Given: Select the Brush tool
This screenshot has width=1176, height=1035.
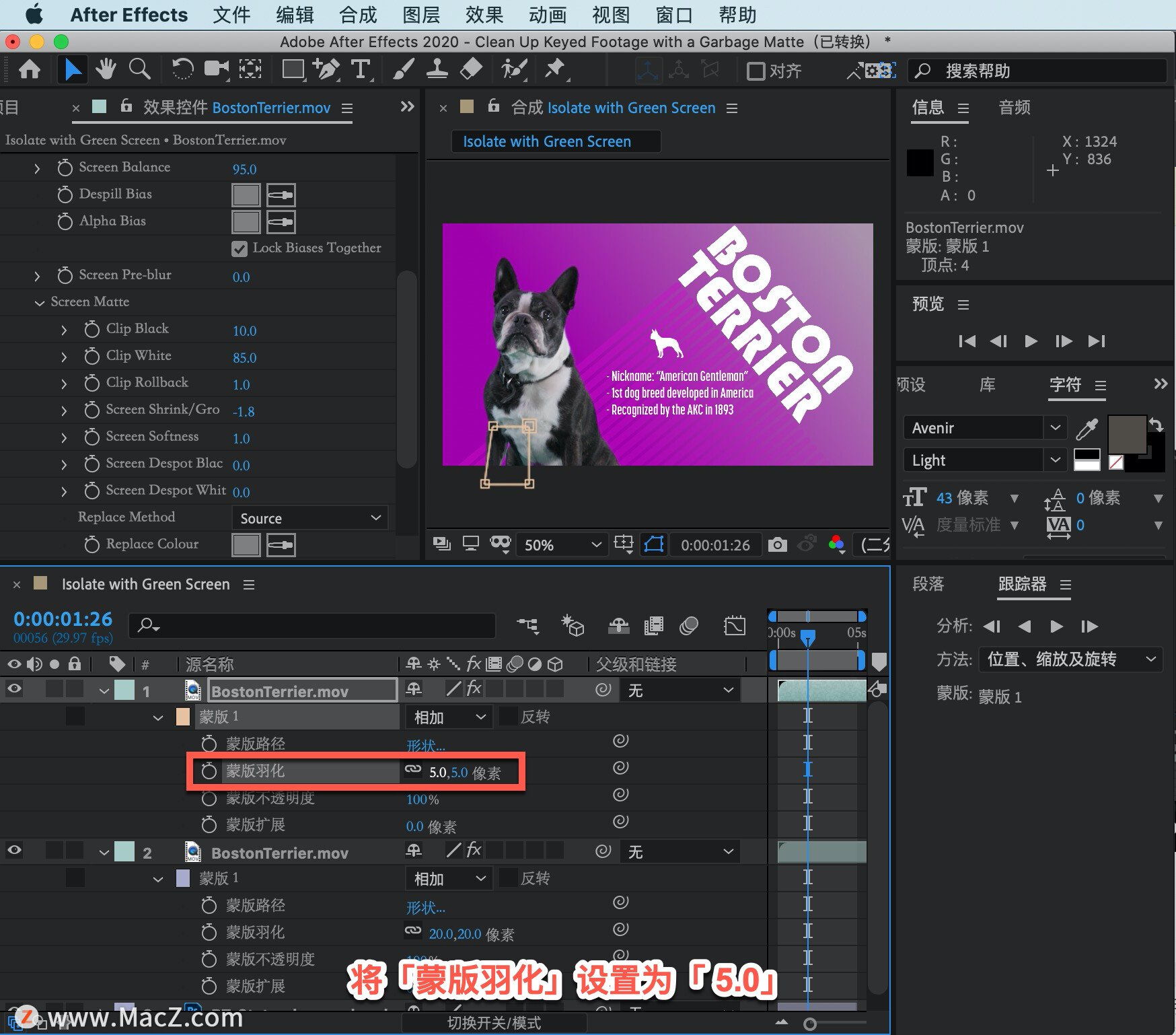Looking at the screenshot, I should pyautogui.click(x=403, y=69).
